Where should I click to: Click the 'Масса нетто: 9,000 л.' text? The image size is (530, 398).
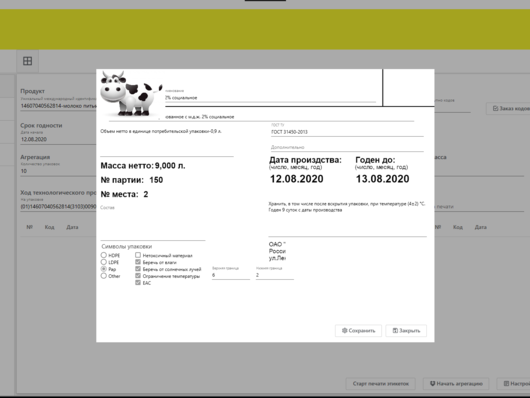coord(143,166)
